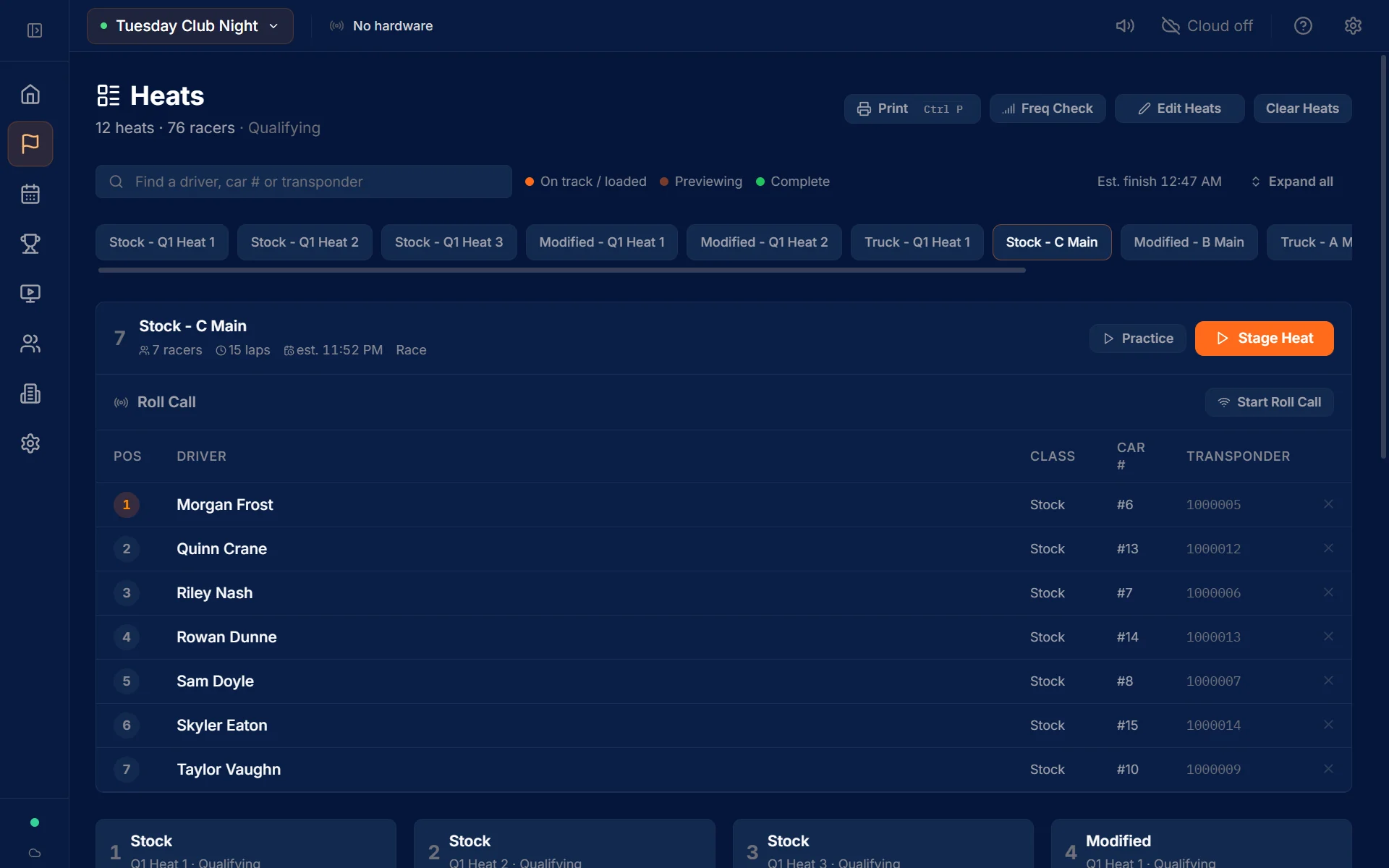Click Clear Heats
The width and height of the screenshot is (1389, 868).
(1302, 109)
